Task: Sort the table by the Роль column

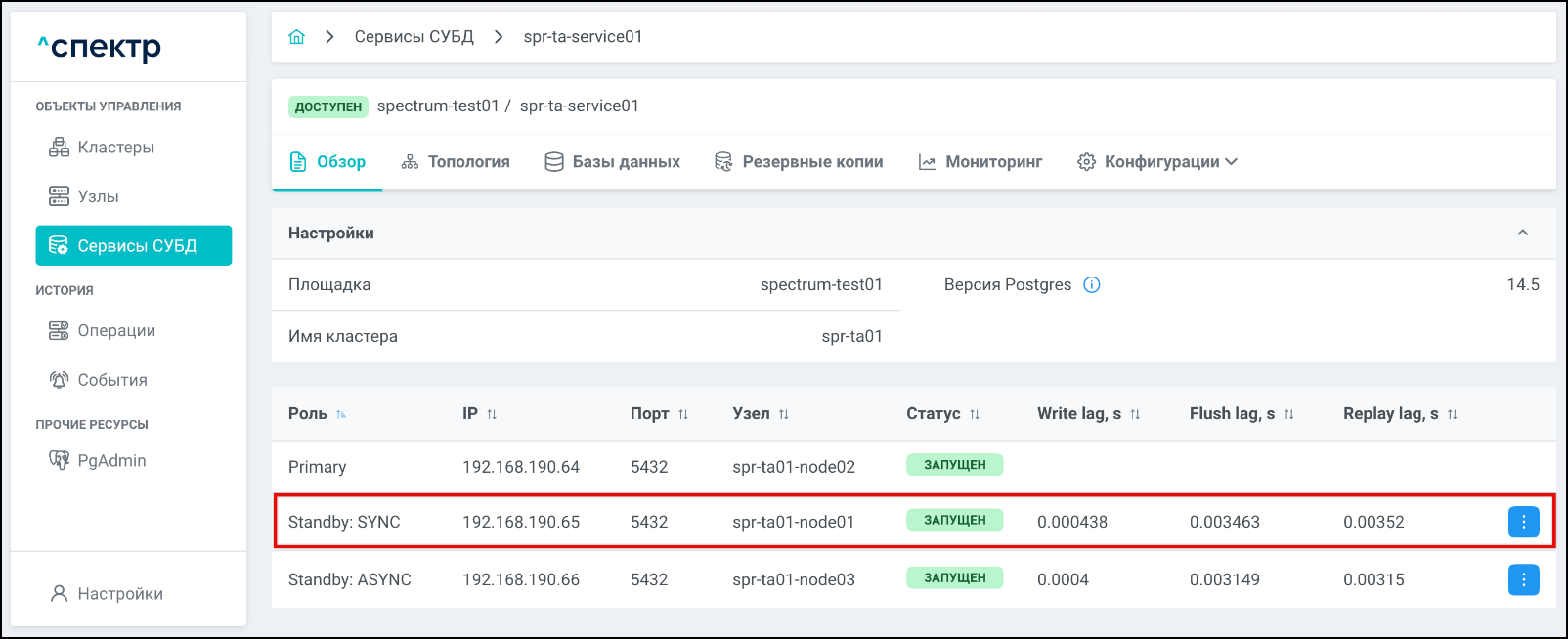Action: click(x=341, y=414)
